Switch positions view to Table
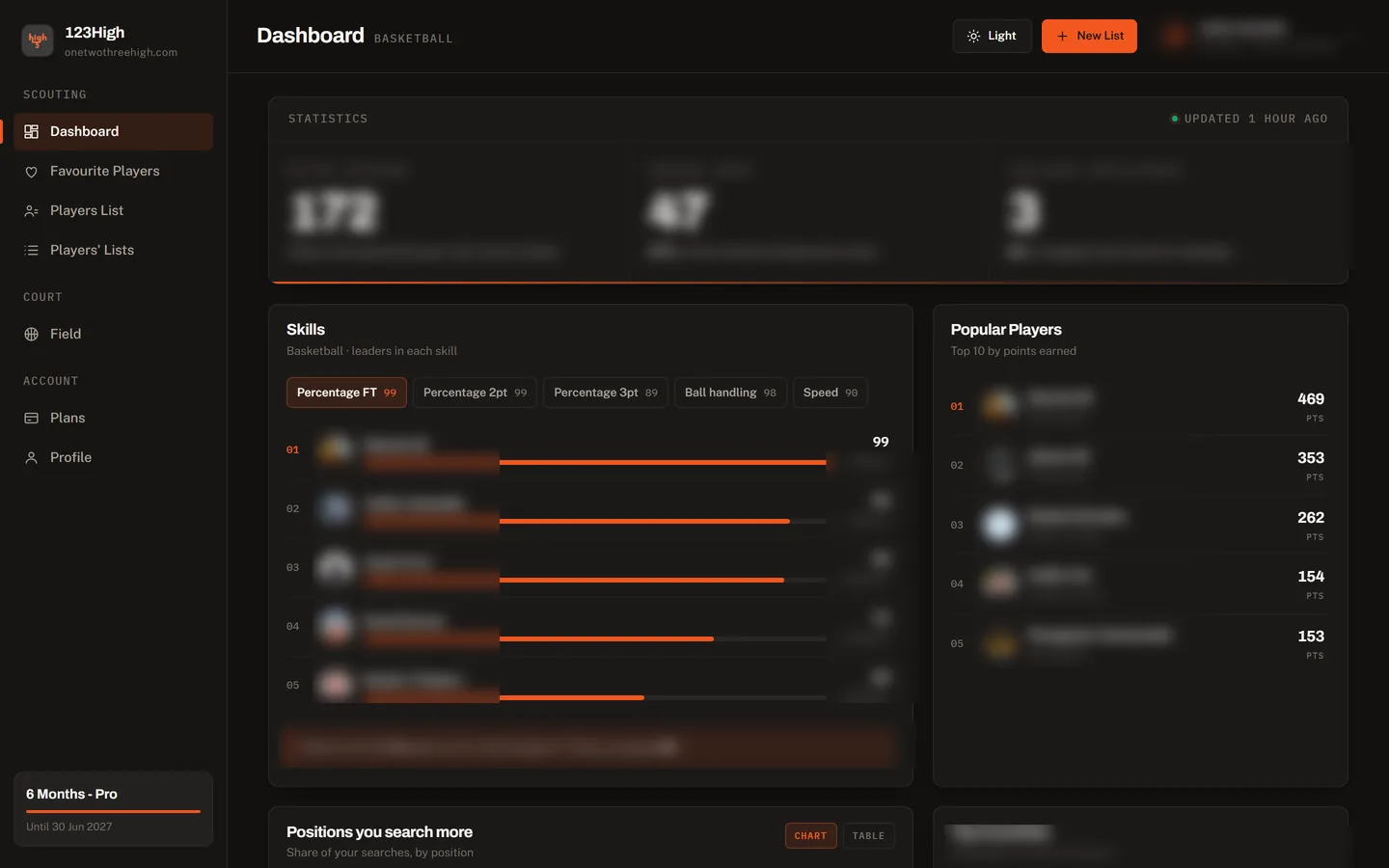The height and width of the screenshot is (868, 1389). 868,836
